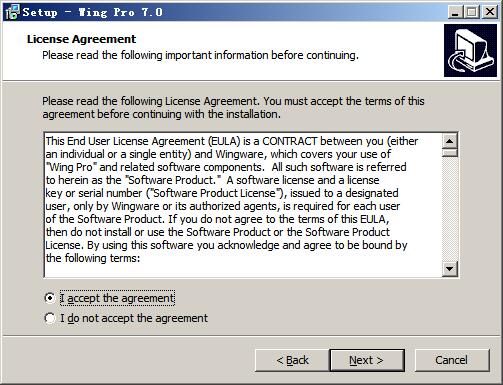Click the "I do not accept the agreement" label
Screen dimensions: 503x385
click(x=134, y=318)
